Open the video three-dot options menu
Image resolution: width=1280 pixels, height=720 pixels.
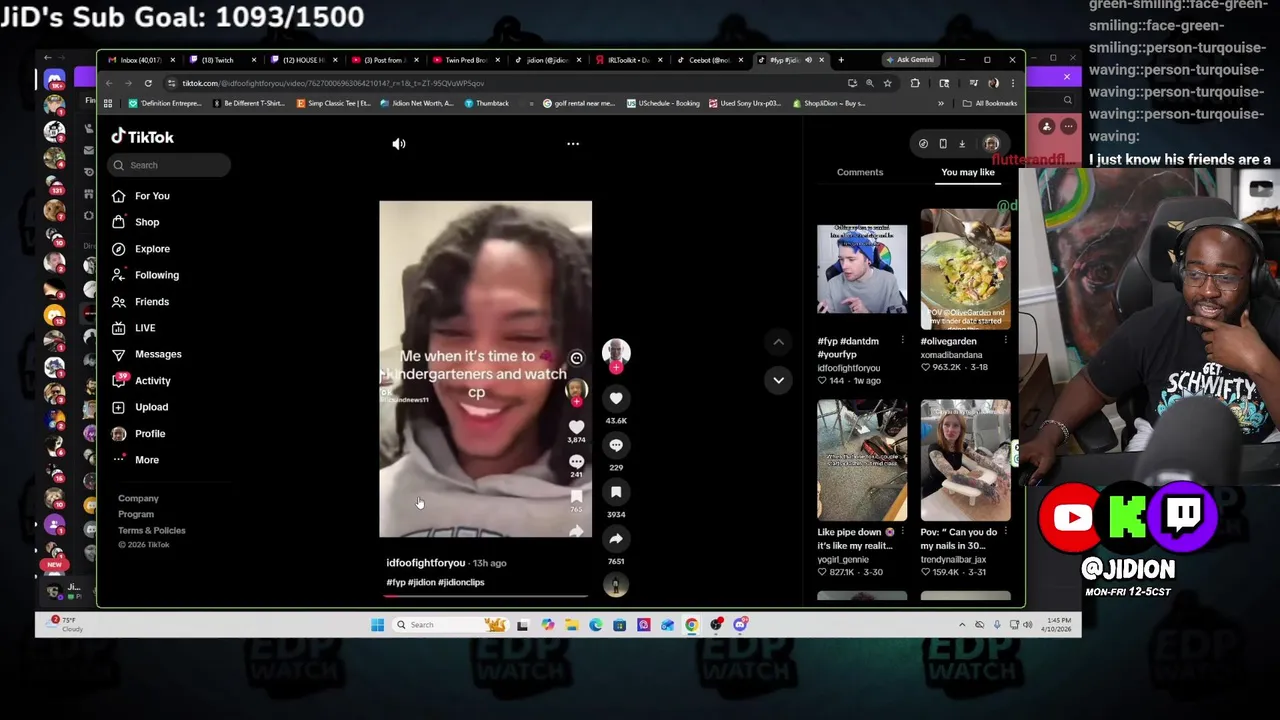(x=573, y=144)
